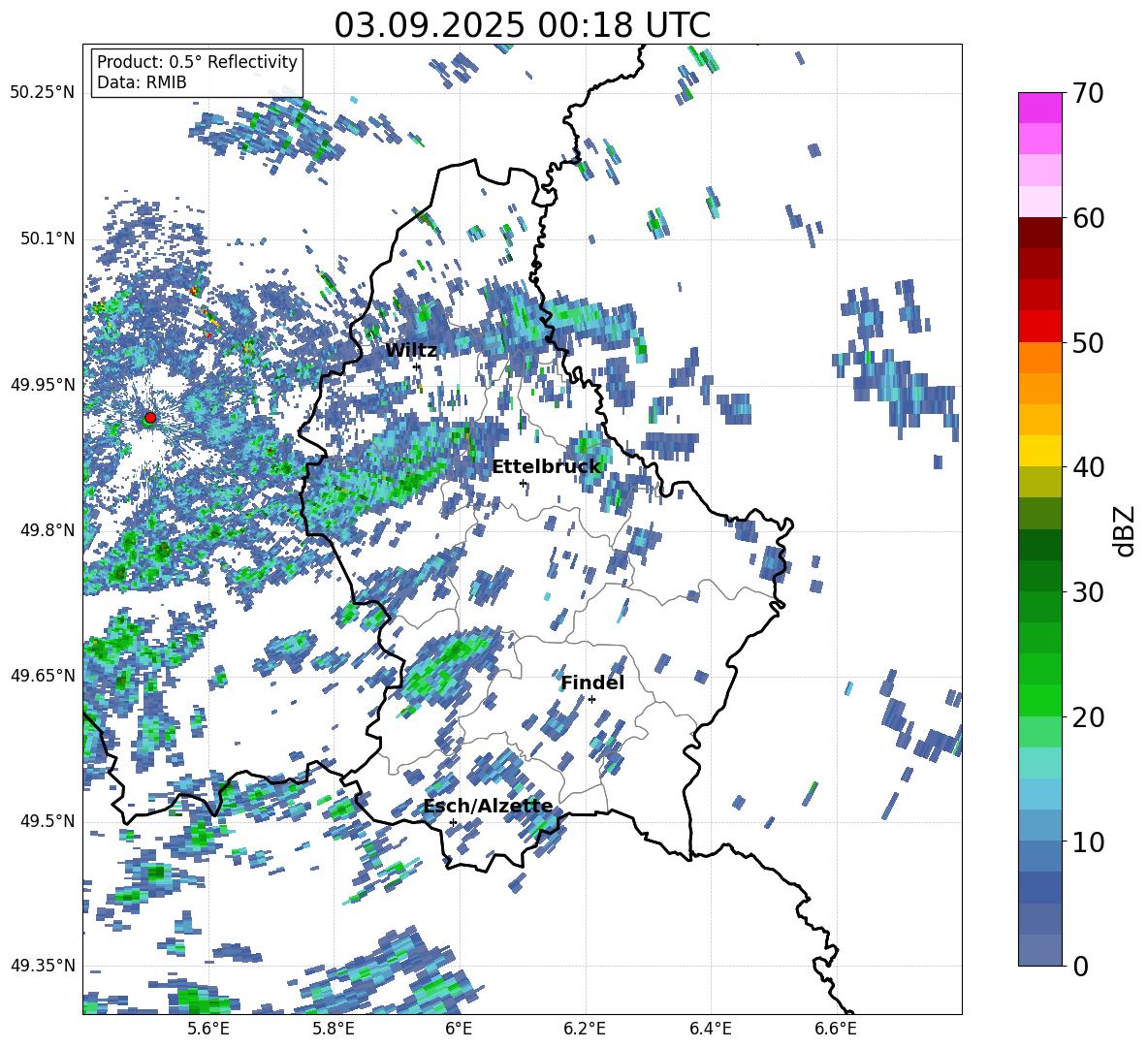The image size is (1148, 1048).
Task: Click the 6.2°E longitude label
Action: point(585,1029)
